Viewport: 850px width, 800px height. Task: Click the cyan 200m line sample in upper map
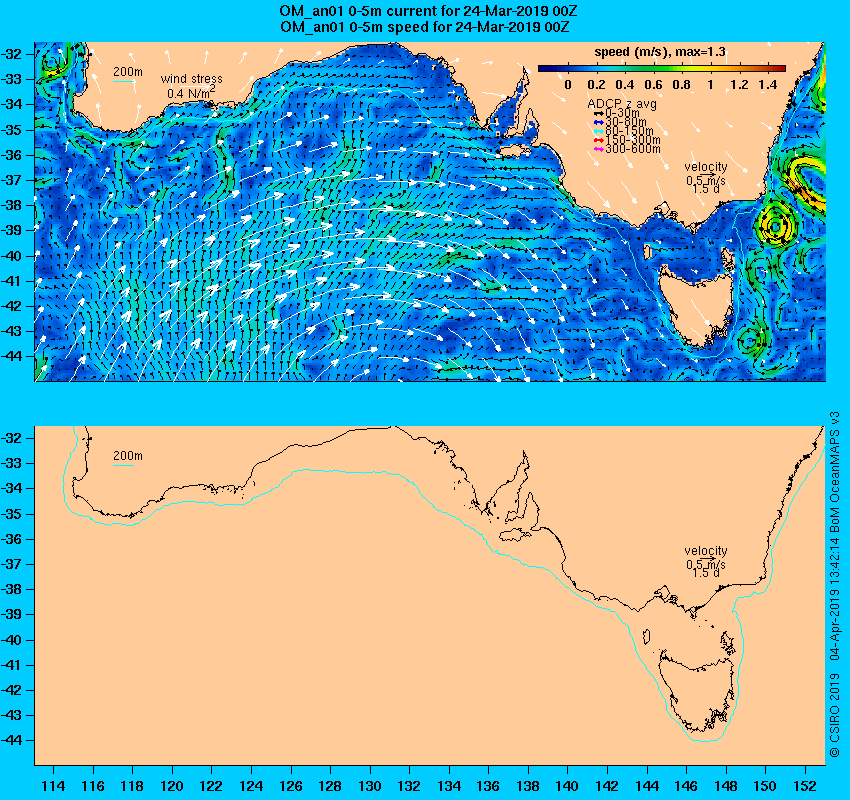[124, 82]
